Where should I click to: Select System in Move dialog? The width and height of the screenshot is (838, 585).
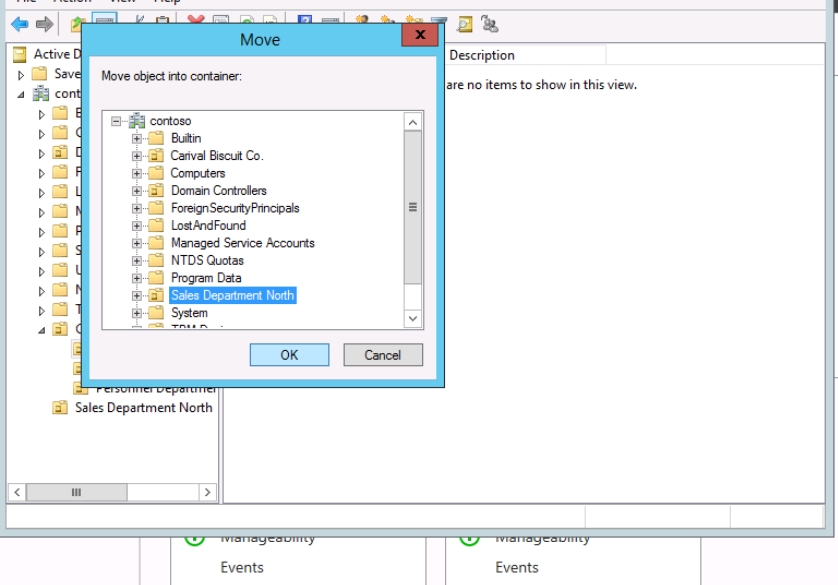[189, 313]
